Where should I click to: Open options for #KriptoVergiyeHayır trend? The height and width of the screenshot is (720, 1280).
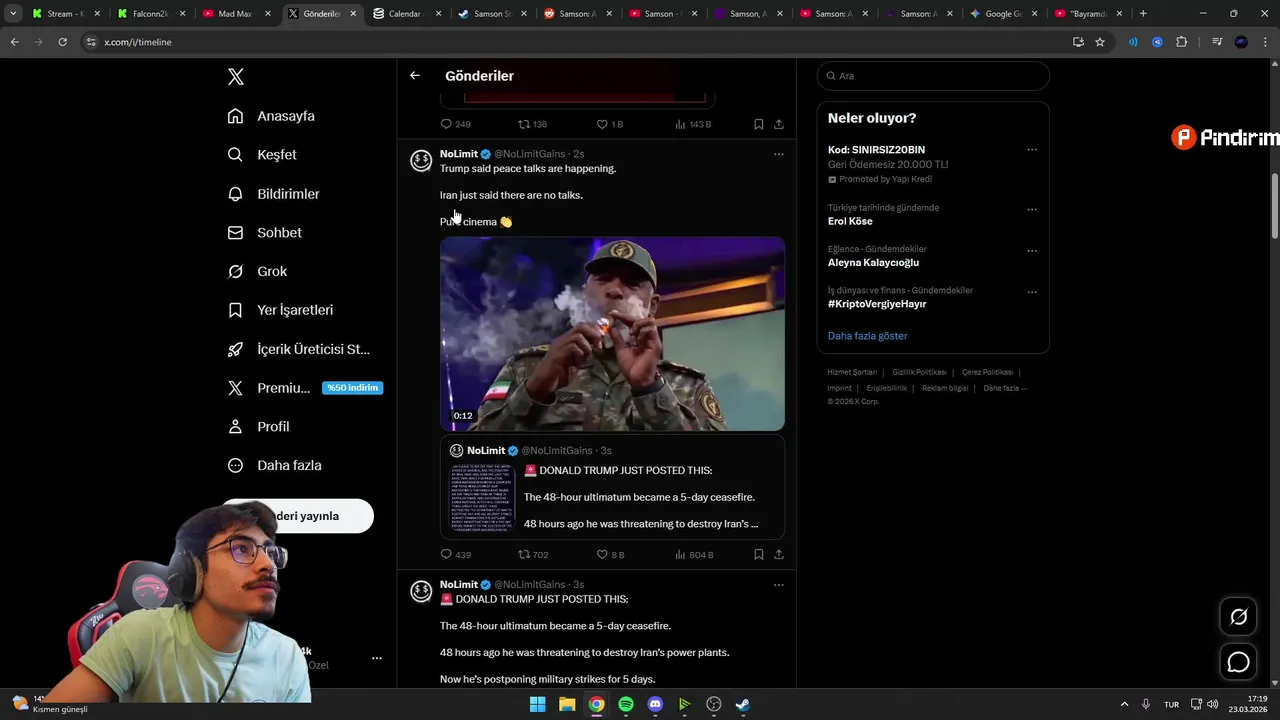pyautogui.click(x=1032, y=293)
